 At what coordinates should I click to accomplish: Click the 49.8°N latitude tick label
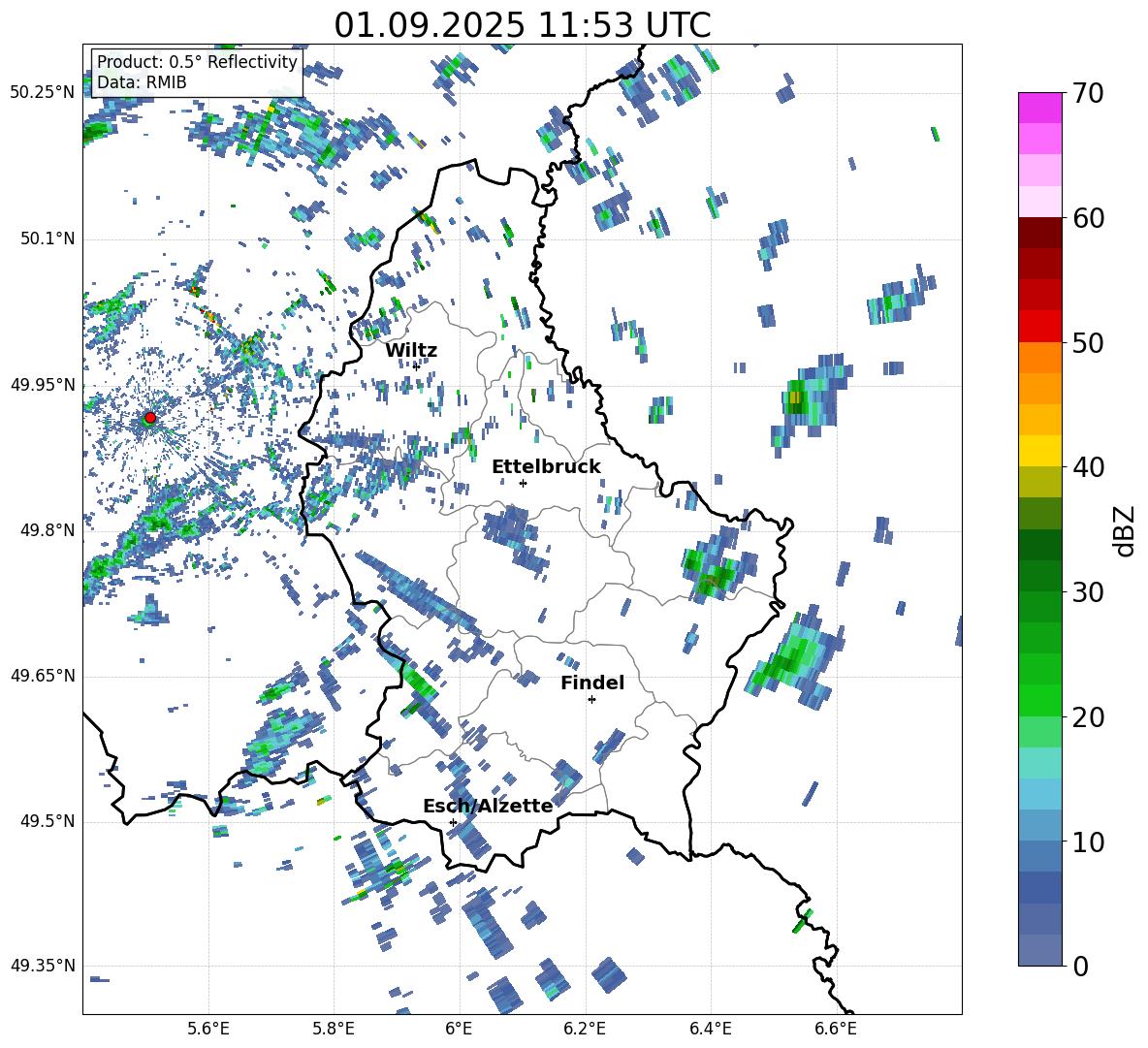coord(47,530)
